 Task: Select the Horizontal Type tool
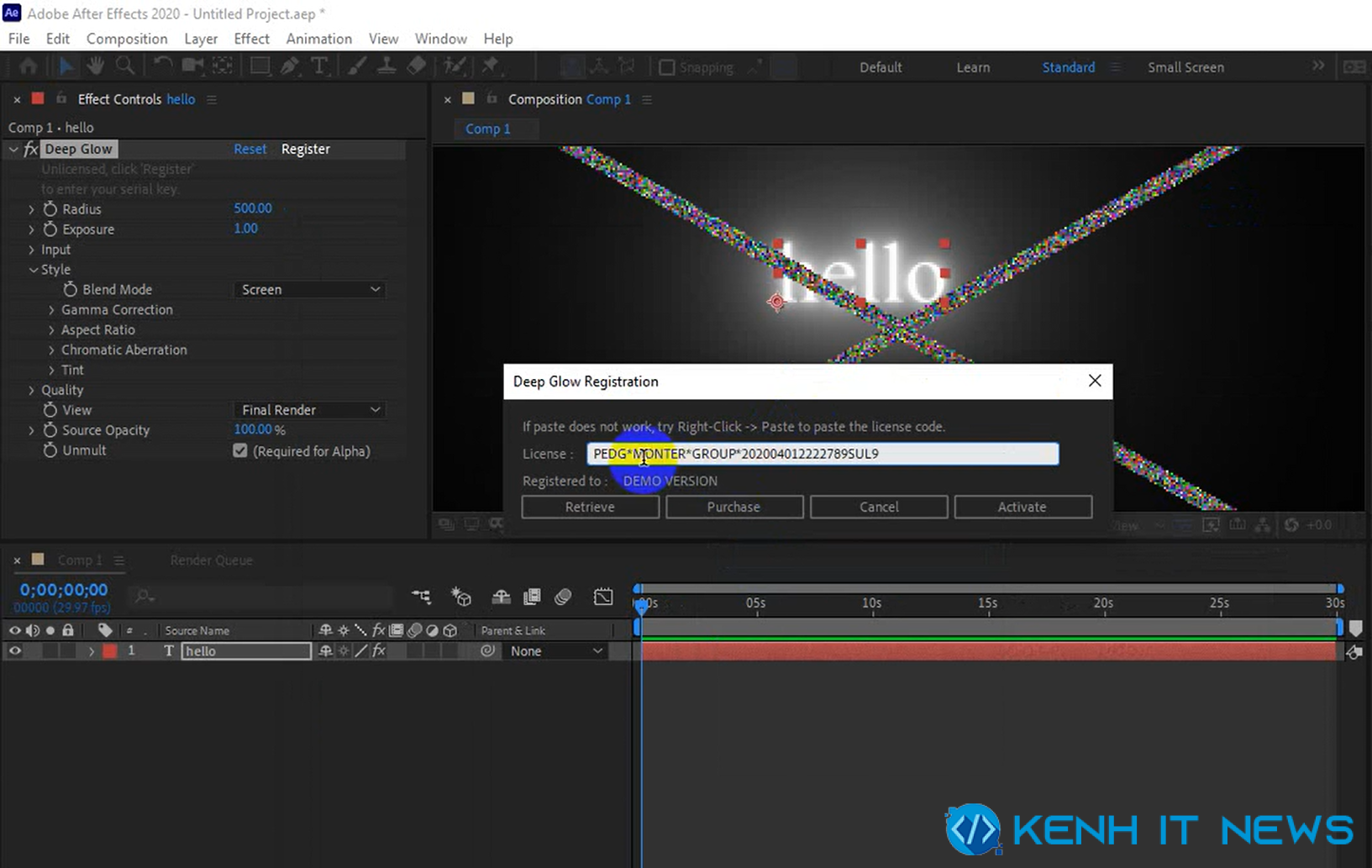pyautogui.click(x=319, y=66)
